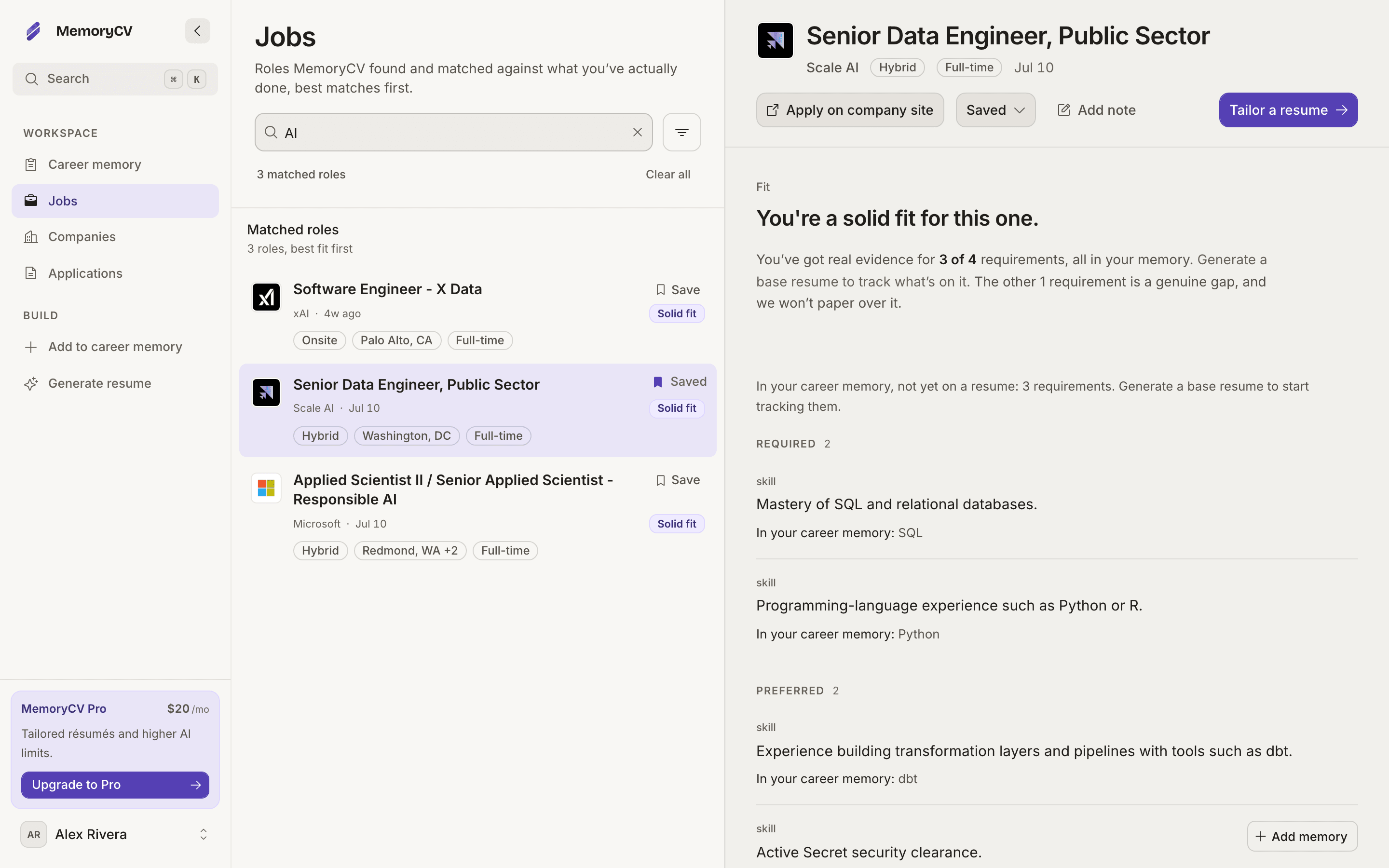Save the Applied Scientist II role
The image size is (1389, 868).
677,480
